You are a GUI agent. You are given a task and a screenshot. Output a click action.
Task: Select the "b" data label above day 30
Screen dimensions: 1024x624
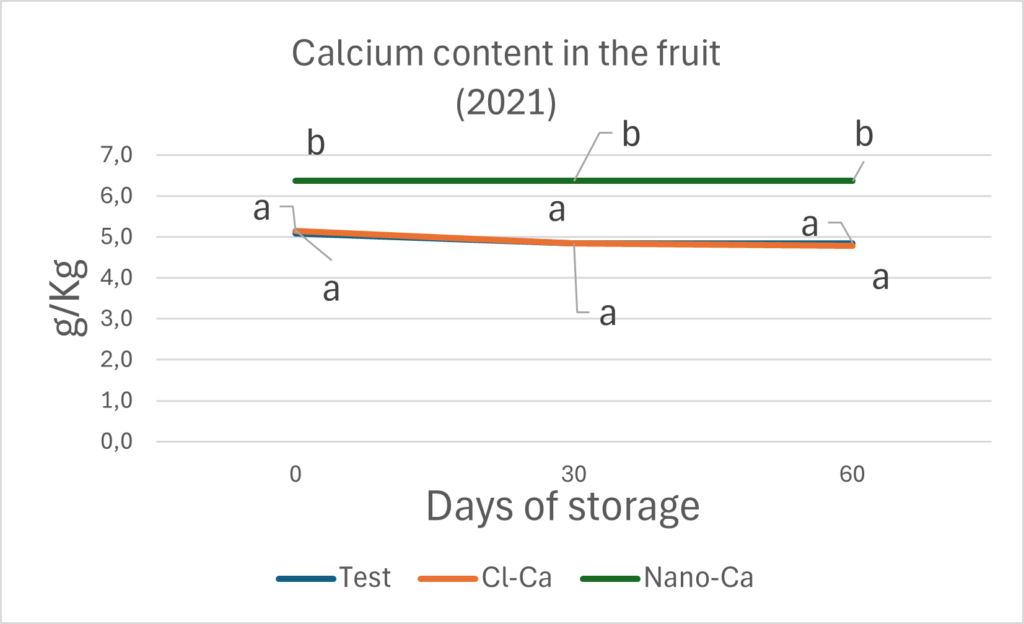pyautogui.click(x=631, y=135)
